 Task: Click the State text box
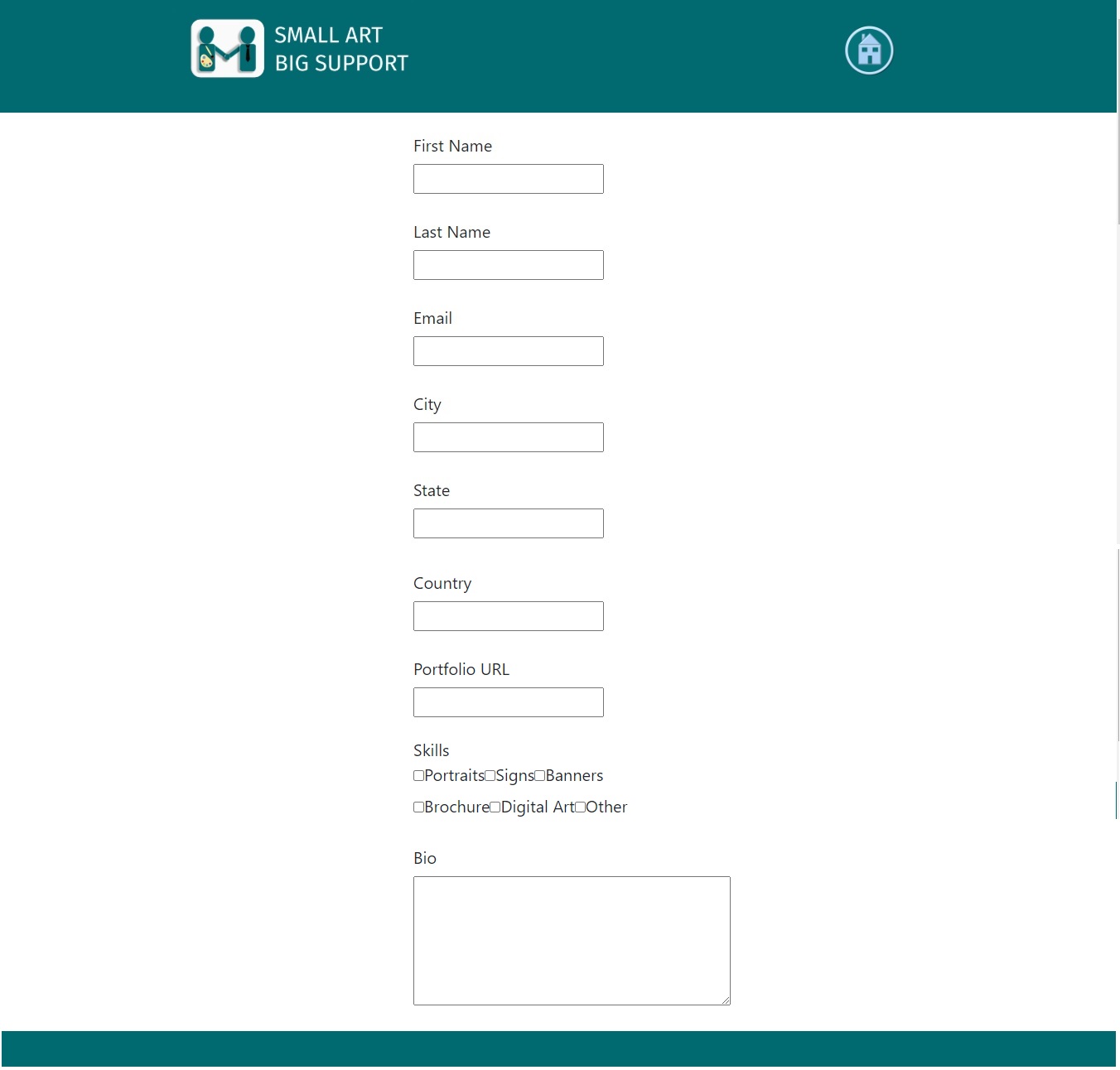coord(509,523)
